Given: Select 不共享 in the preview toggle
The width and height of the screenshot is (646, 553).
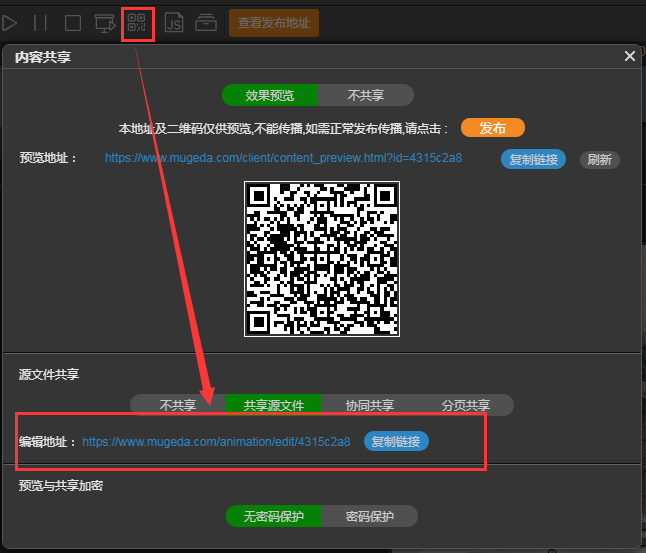Looking at the screenshot, I should (x=366, y=95).
